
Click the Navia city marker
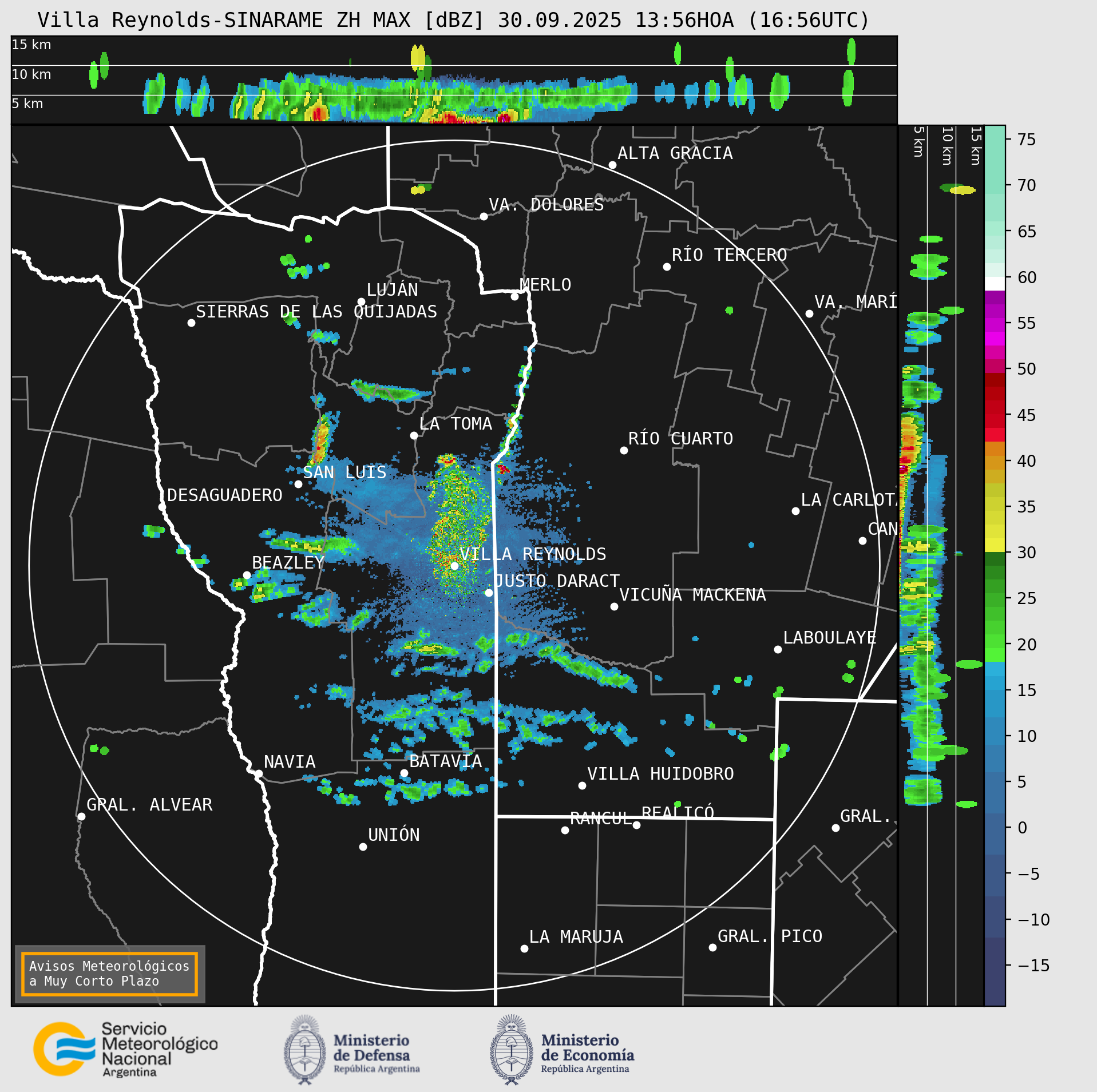pos(259,773)
